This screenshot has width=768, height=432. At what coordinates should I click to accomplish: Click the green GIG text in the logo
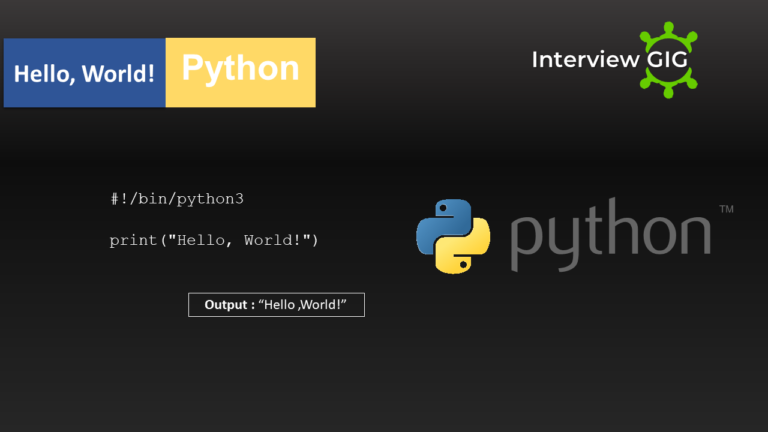667,59
